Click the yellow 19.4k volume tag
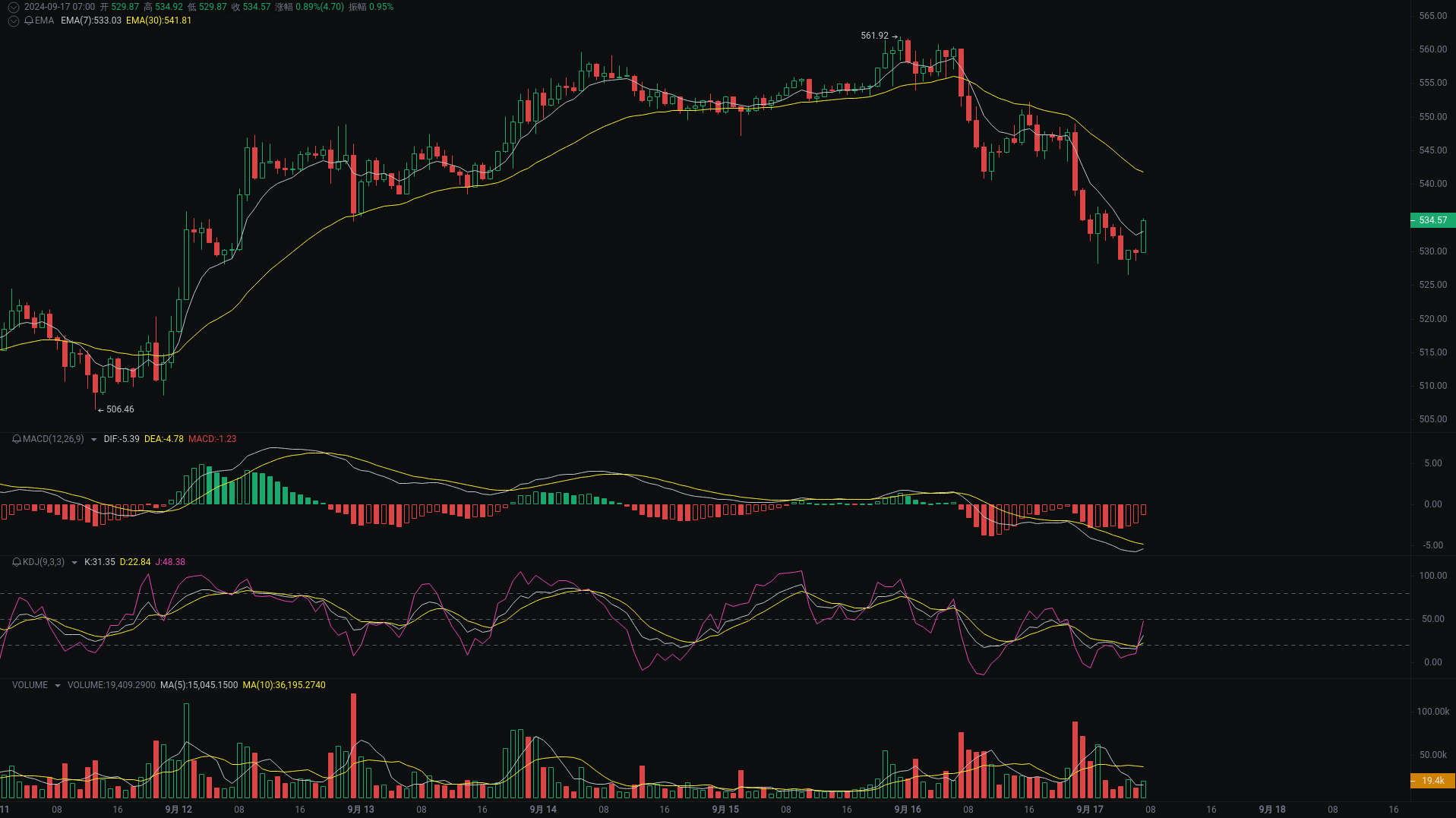 1431,780
